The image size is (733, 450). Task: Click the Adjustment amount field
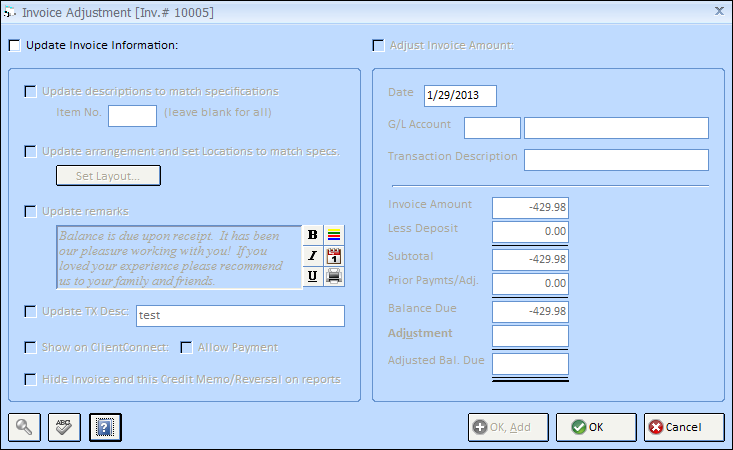[x=530, y=336]
